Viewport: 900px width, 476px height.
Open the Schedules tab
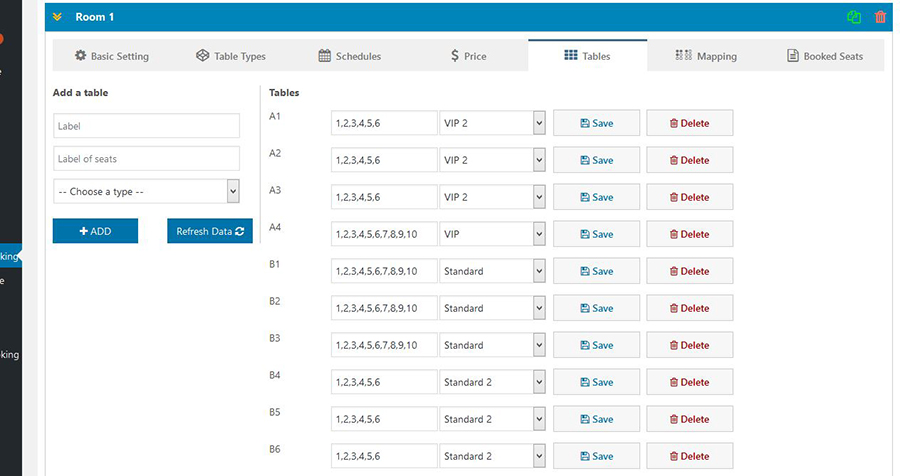coord(350,56)
